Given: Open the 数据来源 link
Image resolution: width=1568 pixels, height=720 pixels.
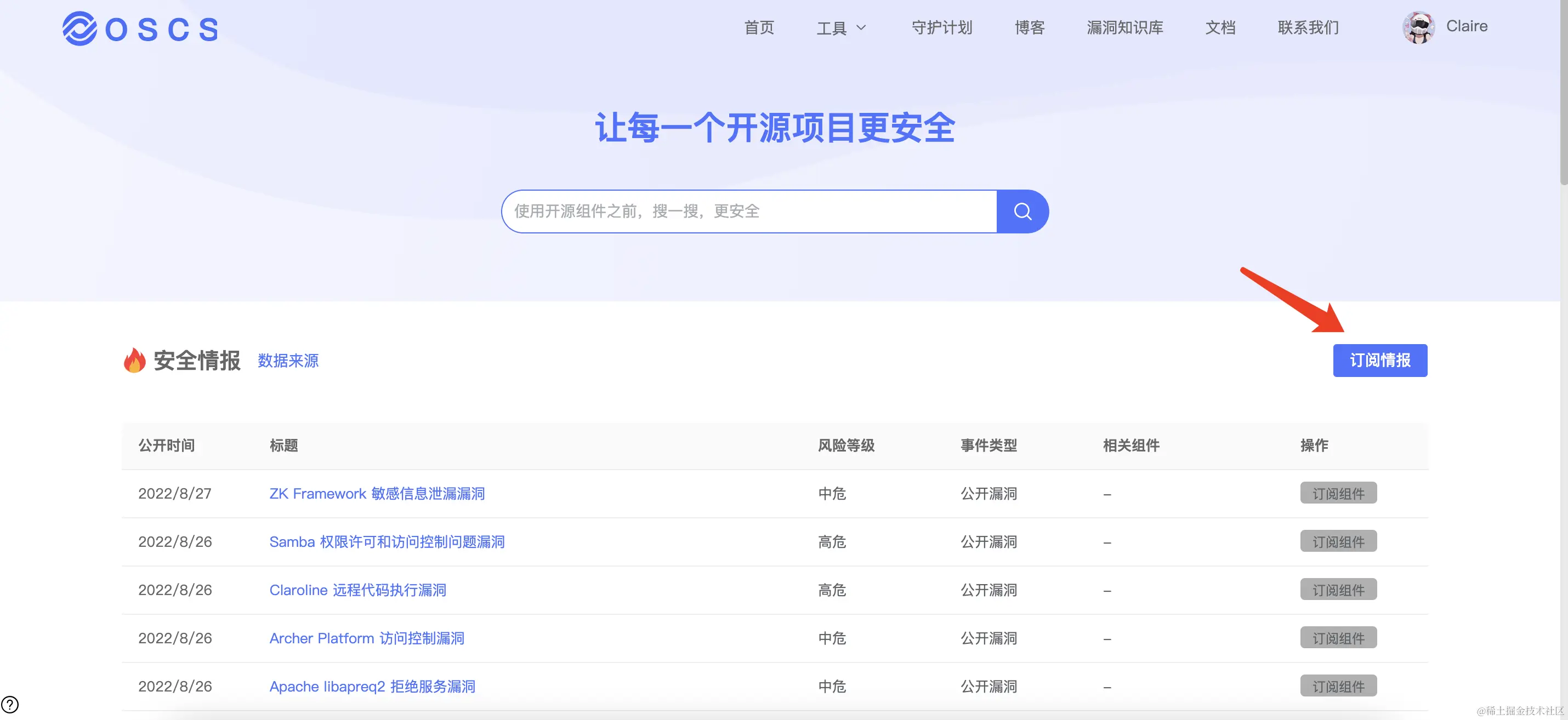Looking at the screenshot, I should coord(288,361).
